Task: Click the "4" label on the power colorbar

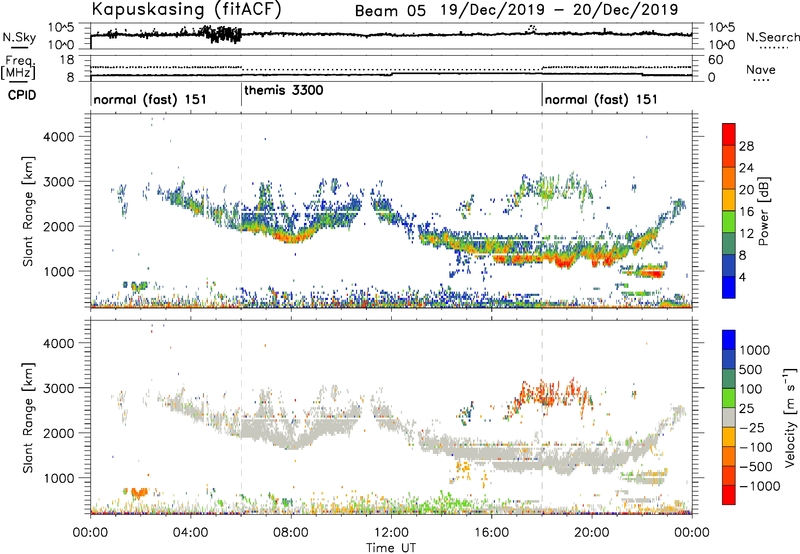Action: (742, 277)
